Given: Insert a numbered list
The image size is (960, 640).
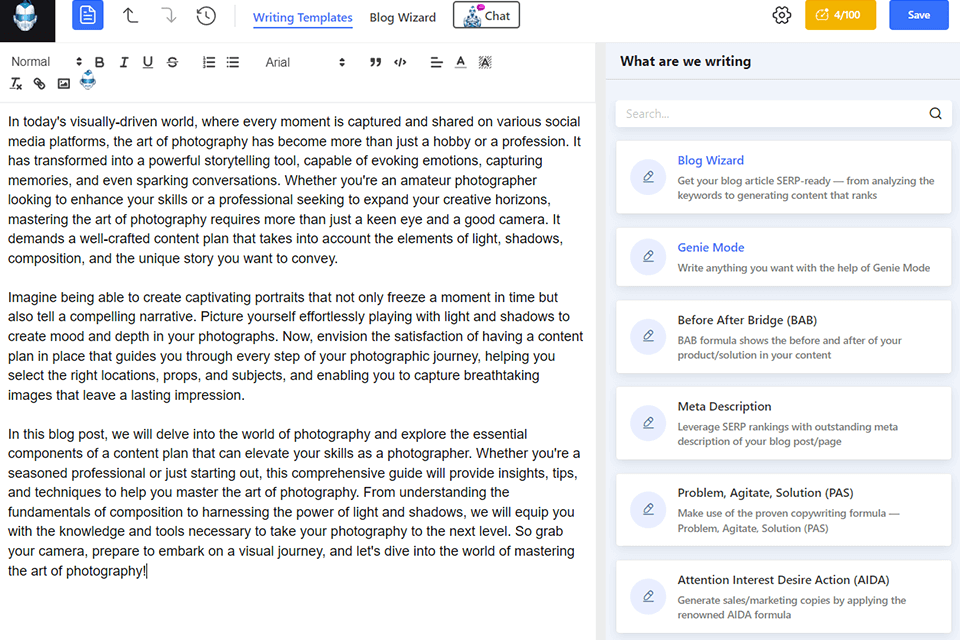Looking at the screenshot, I should (x=209, y=62).
